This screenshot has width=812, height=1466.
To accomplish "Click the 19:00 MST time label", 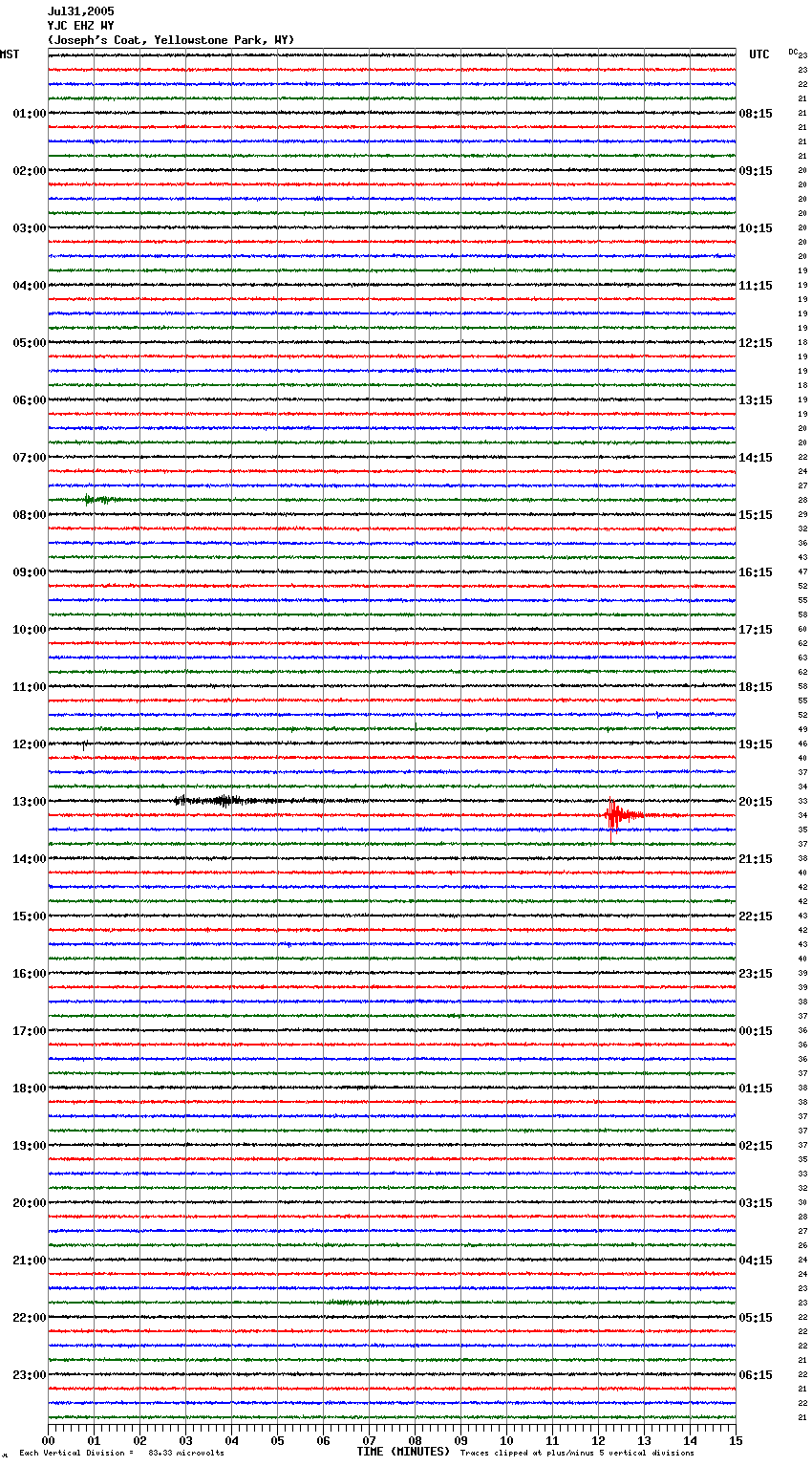I will pos(30,1146).
